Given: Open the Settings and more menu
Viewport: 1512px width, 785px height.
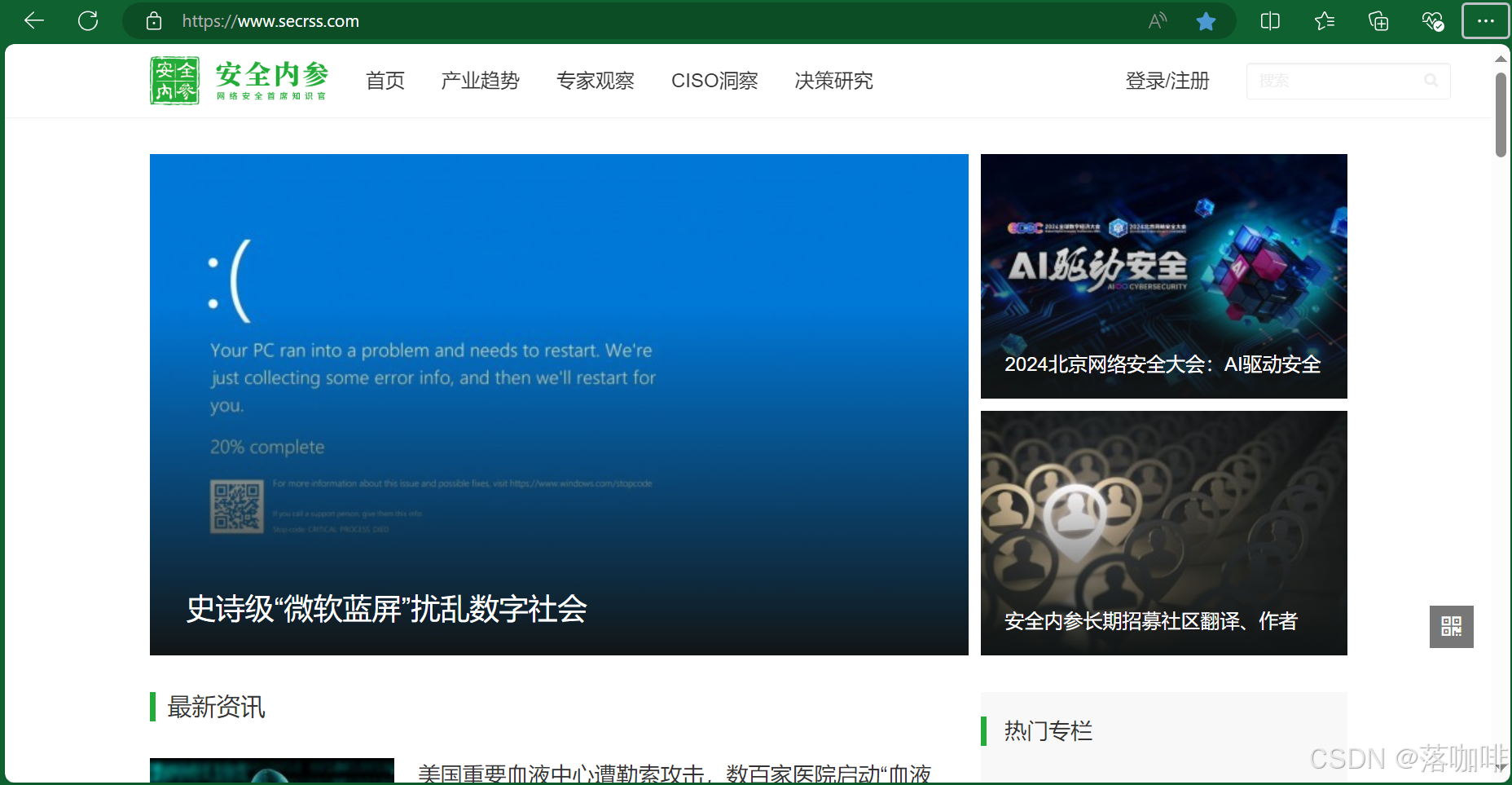Looking at the screenshot, I should tap(1486, 21).
